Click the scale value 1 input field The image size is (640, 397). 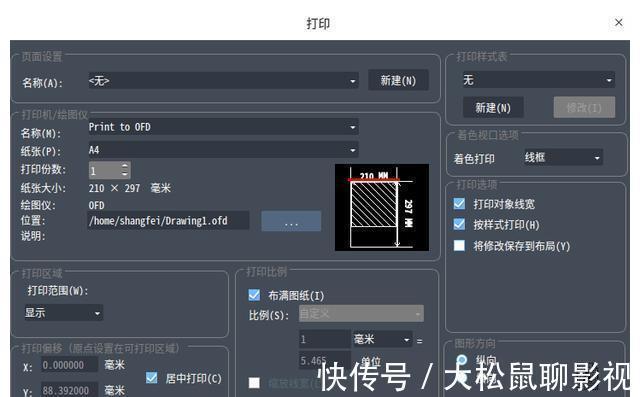coord(324,339)
